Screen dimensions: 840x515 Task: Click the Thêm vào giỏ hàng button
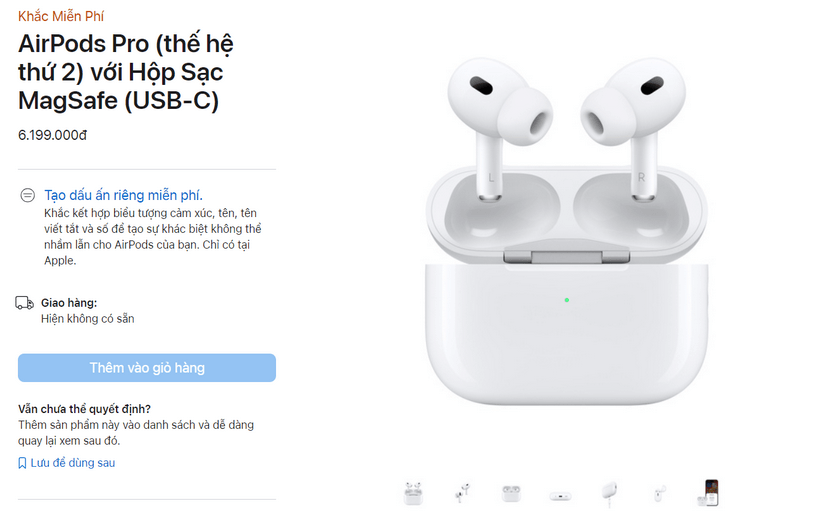click(147, 368)
